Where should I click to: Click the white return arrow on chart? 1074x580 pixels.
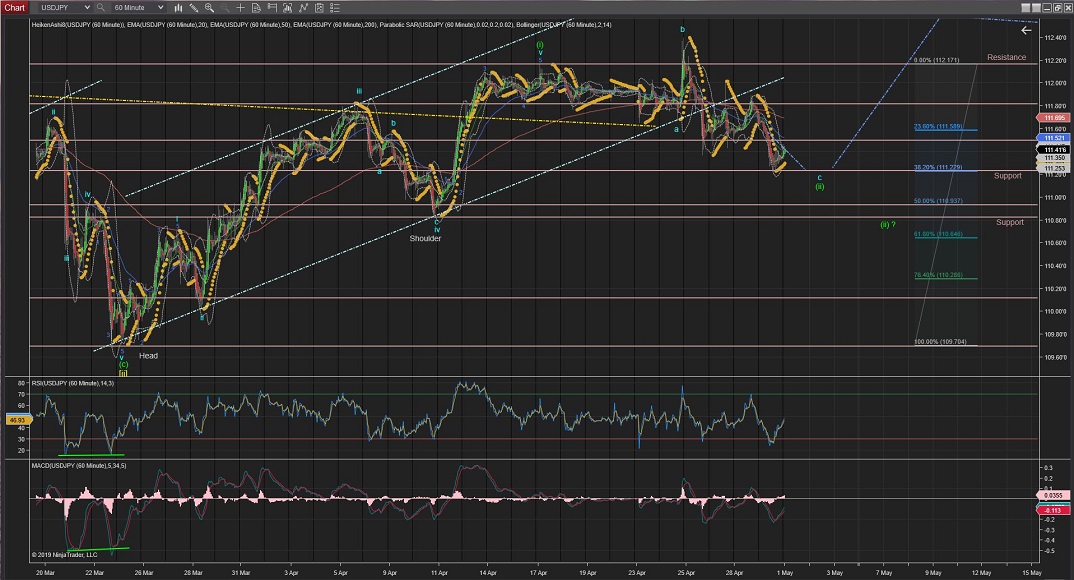tap(1026, 31)
